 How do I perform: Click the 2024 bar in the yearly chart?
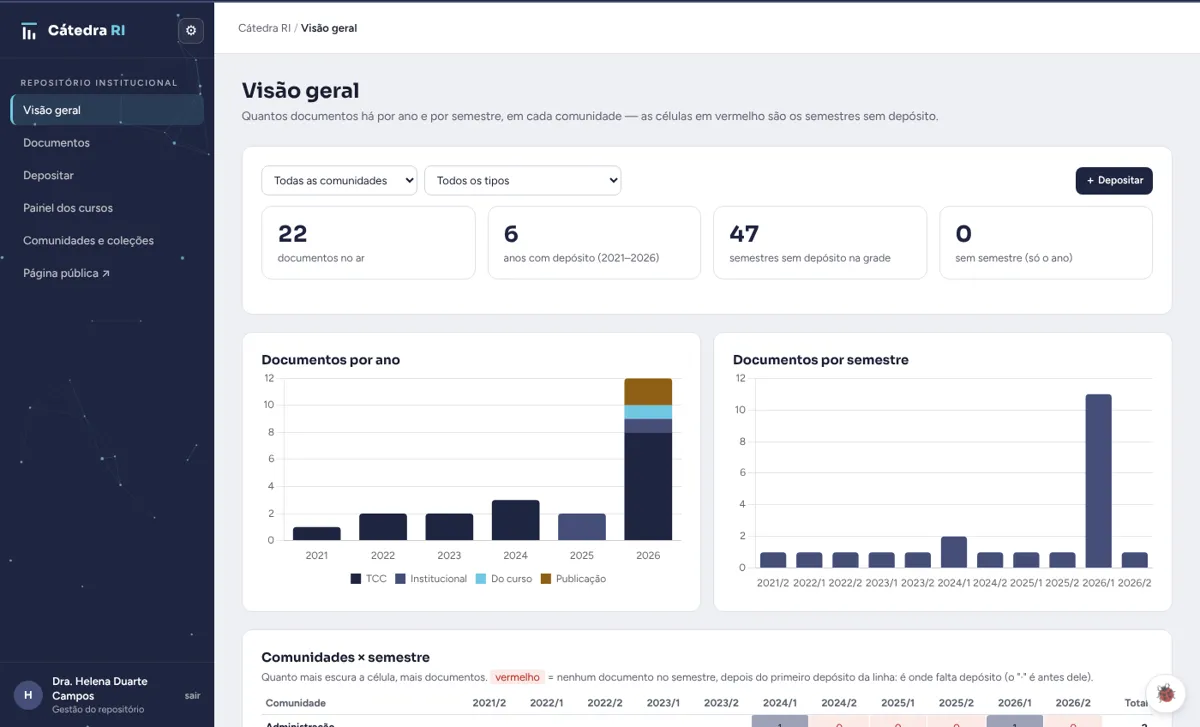516,521
